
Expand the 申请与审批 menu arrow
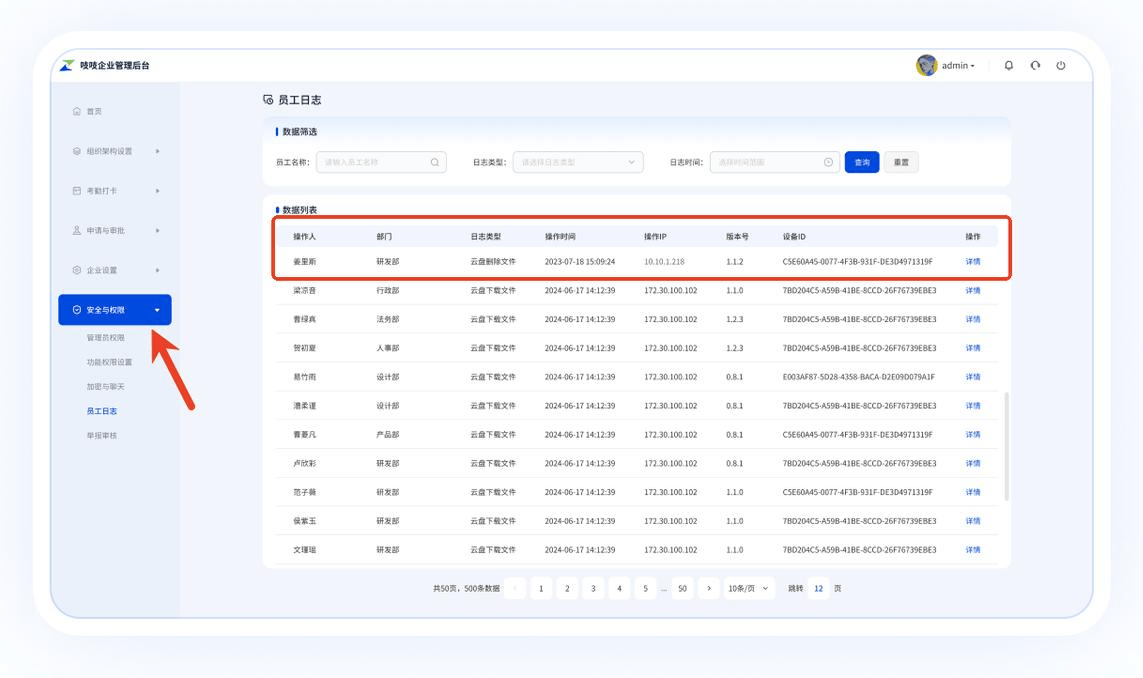click(x=157, y=230)
